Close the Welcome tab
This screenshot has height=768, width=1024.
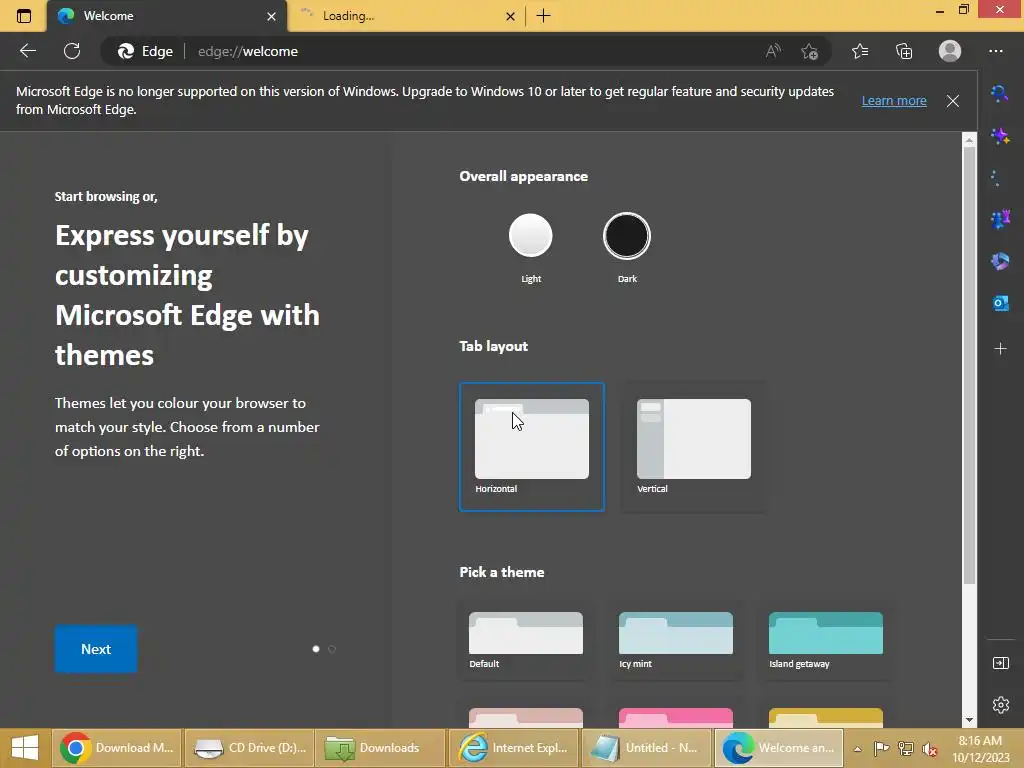click(x=271, y=16)
